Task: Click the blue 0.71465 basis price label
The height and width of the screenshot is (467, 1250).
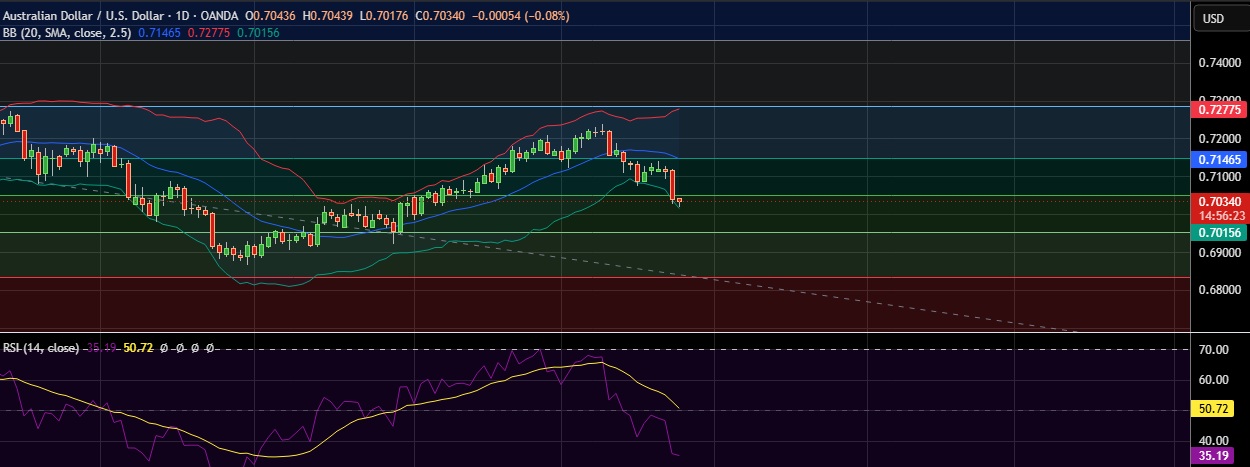Action: pyautogui.click(x=1219, y=159)
